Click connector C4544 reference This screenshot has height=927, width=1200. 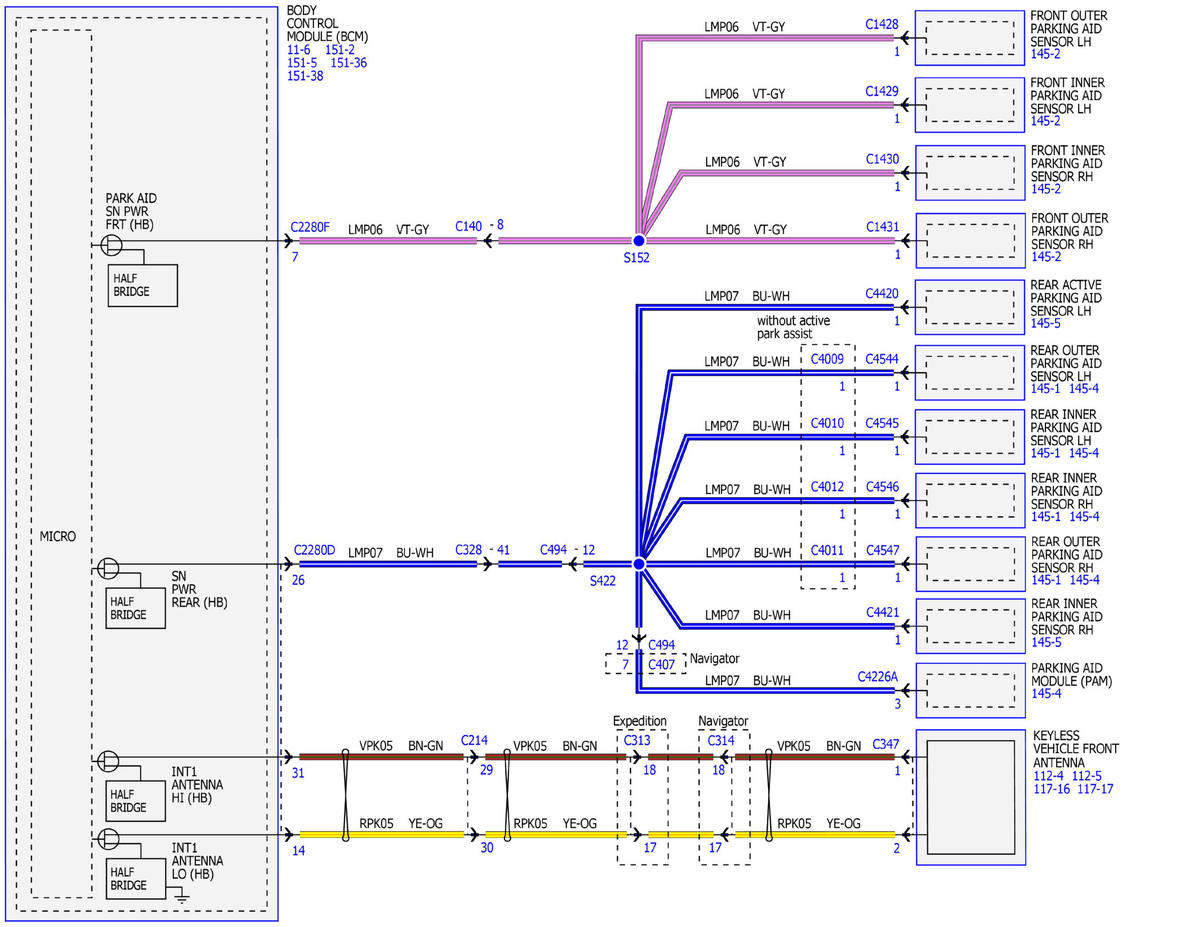pyautogui.click(x=882, y=358)
